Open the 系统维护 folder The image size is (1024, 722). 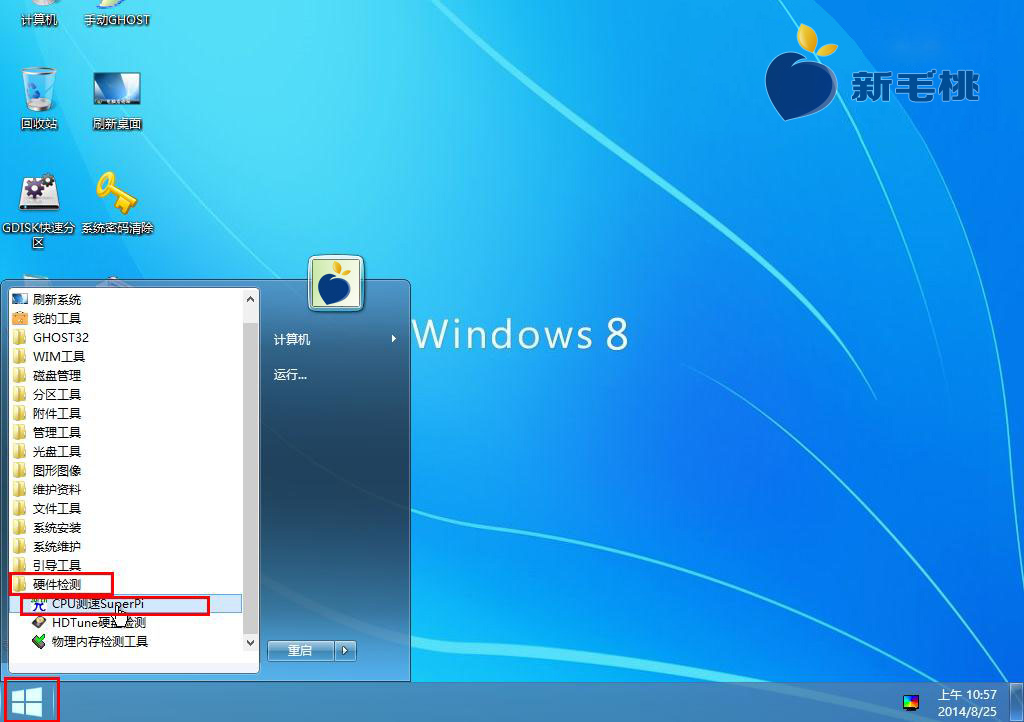pyautogui.click(x=125, y=546)
